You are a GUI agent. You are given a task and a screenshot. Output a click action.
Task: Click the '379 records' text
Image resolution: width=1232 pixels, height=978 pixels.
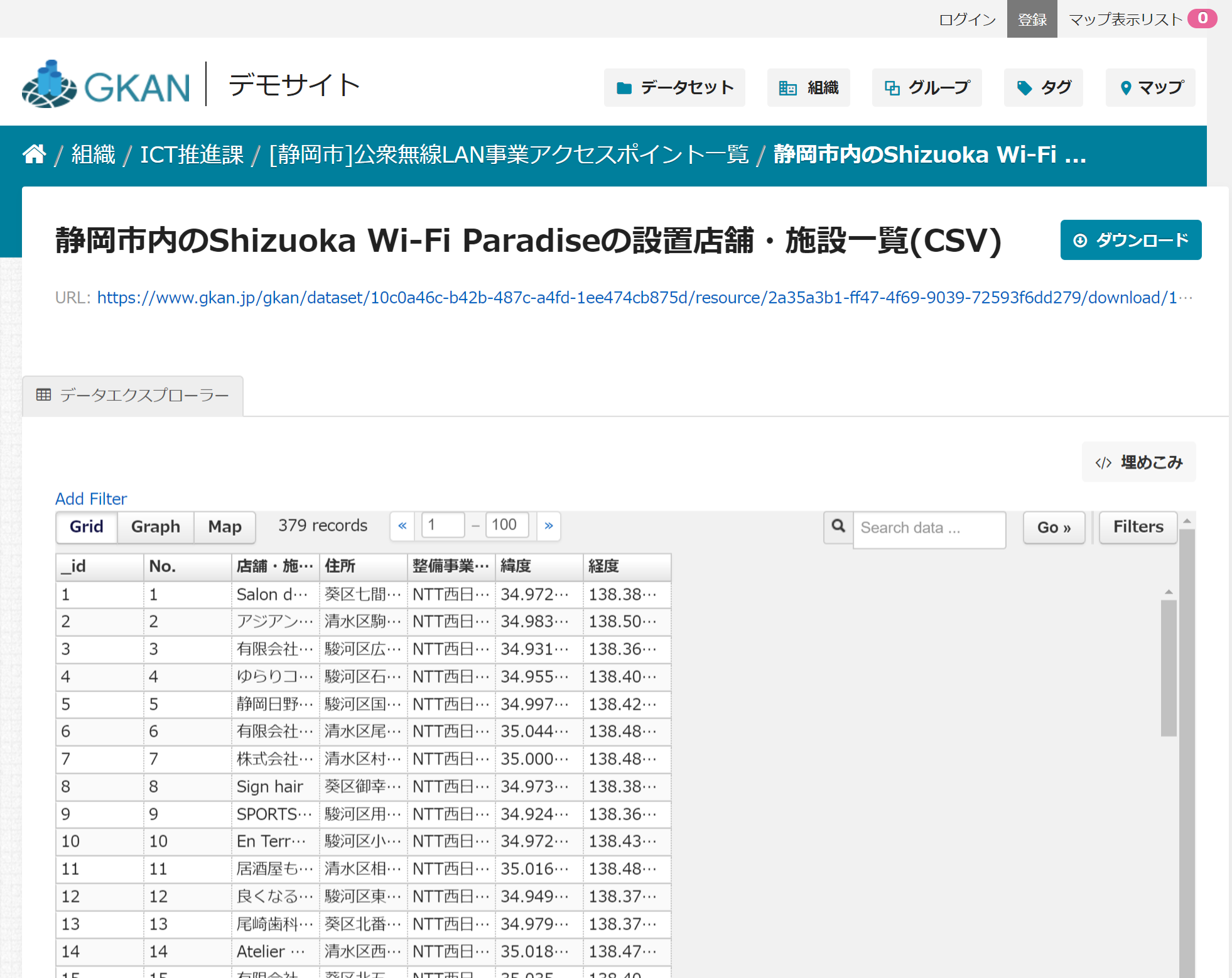pos(323,526)
